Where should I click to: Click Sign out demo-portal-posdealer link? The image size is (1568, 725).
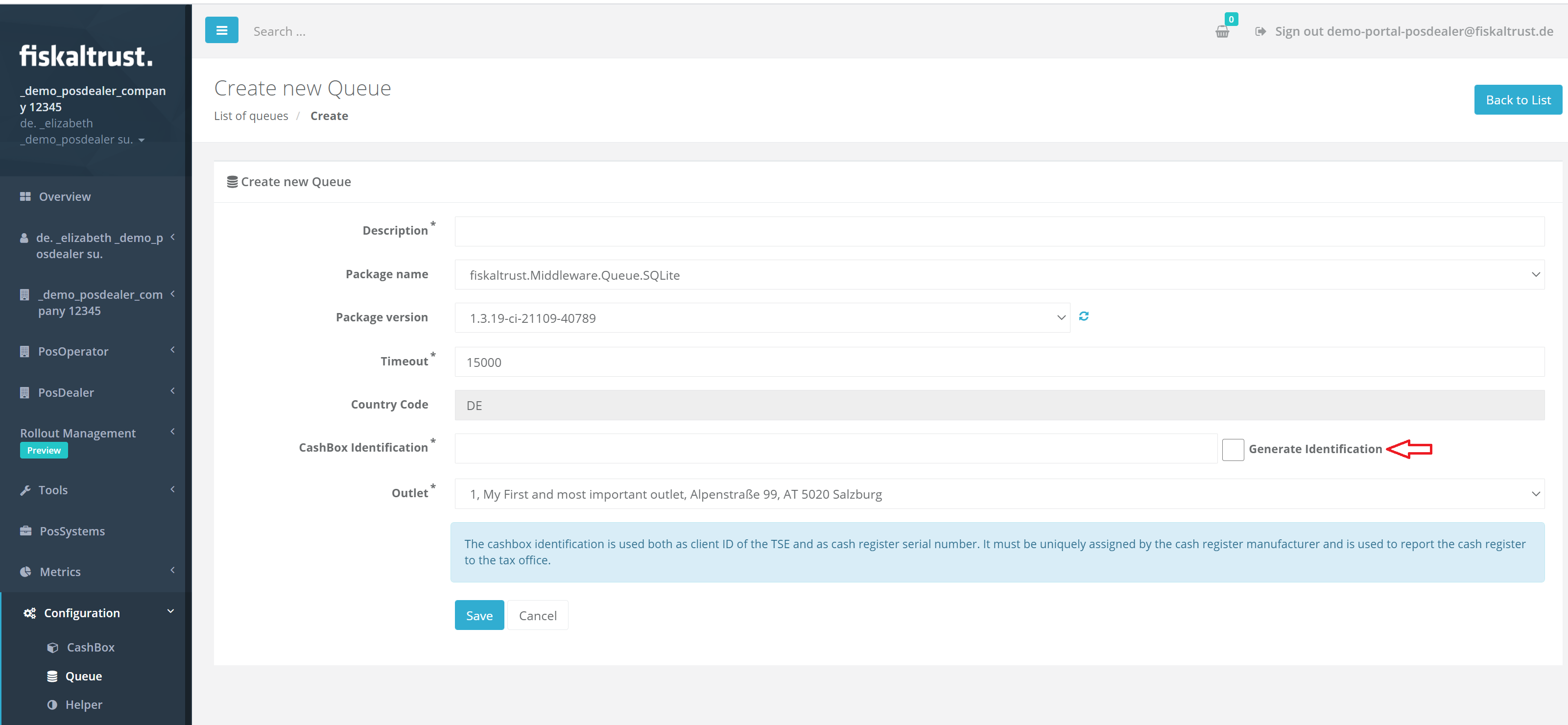click(x=1414, y=31)
